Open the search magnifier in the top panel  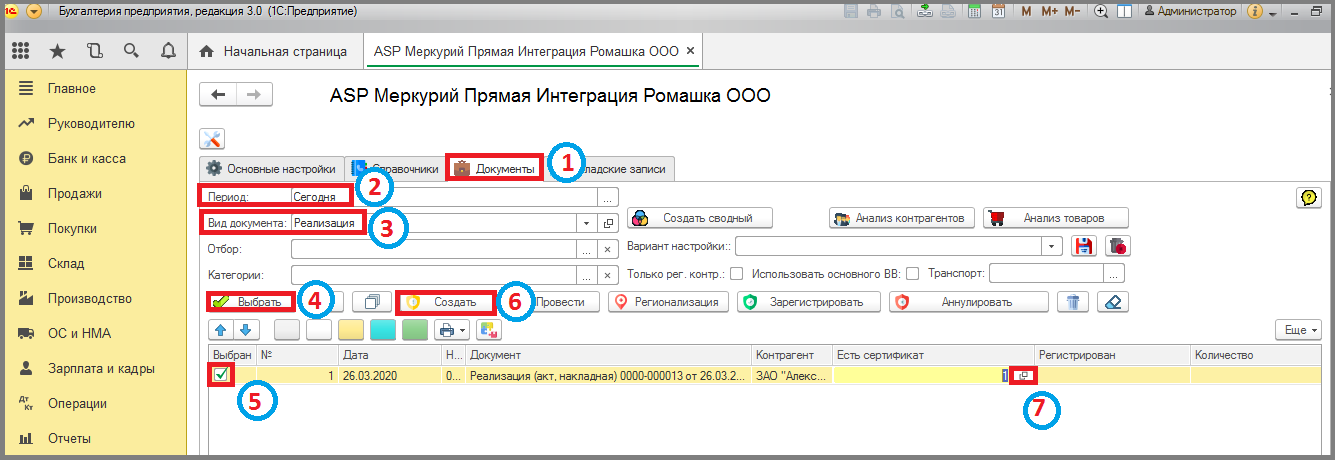pos(131,51)
